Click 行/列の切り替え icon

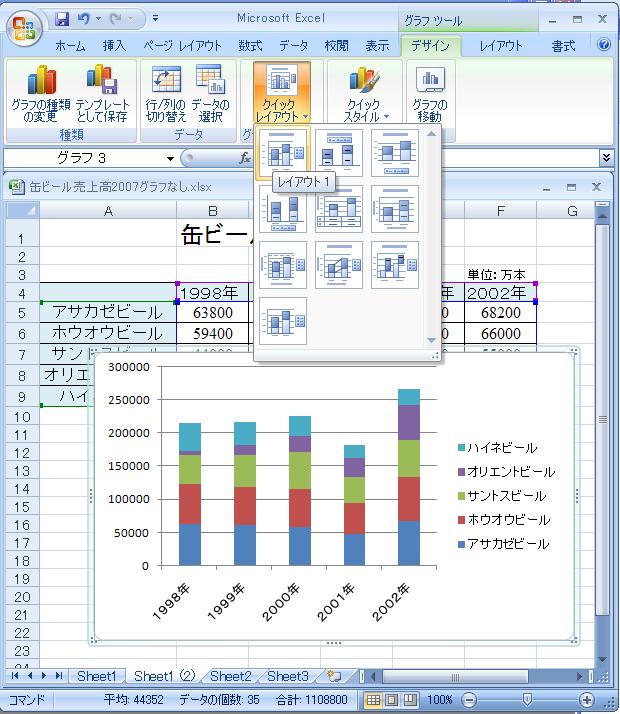(166, 94)
